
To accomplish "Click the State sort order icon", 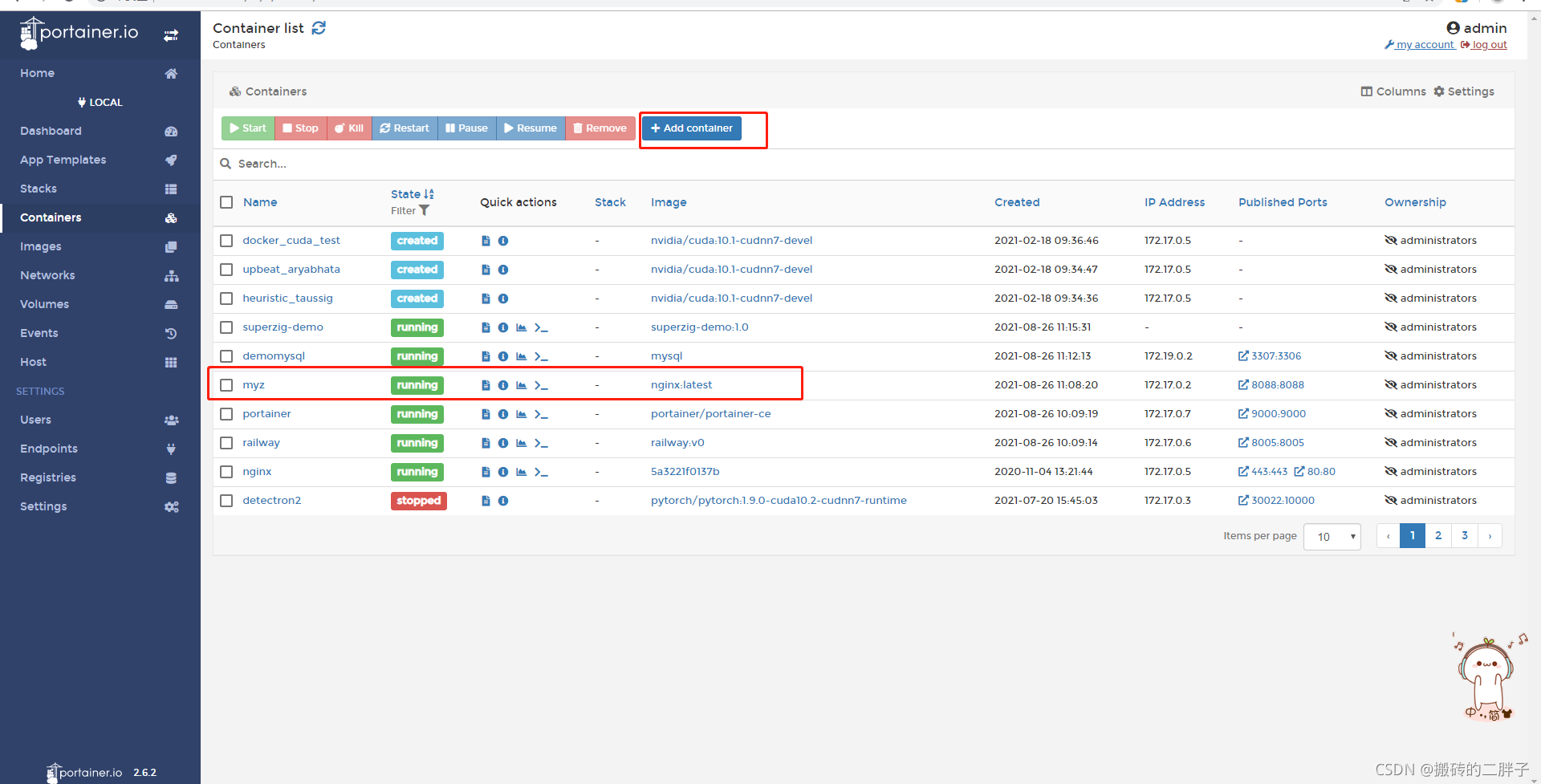I will pyautogui.click(x=429, y=194).
